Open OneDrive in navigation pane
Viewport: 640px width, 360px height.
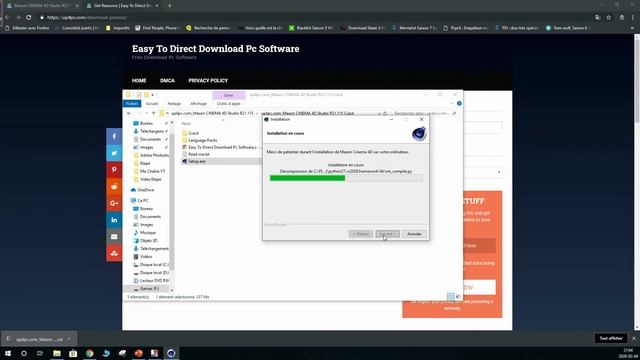coord(146,190)
